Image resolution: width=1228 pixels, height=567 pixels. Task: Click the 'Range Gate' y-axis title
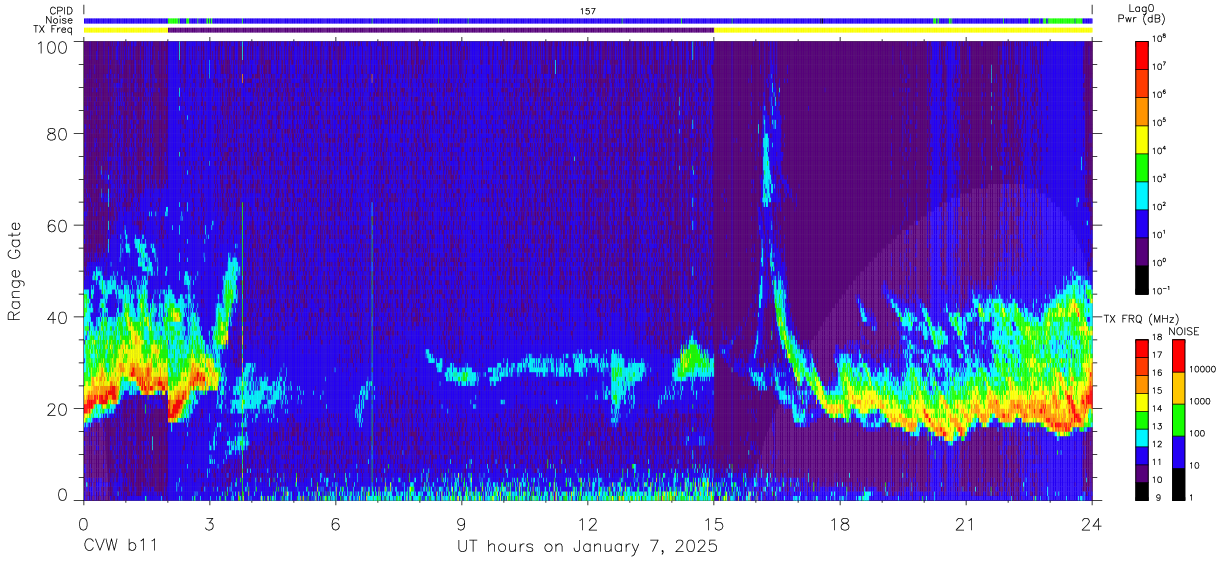16,272
